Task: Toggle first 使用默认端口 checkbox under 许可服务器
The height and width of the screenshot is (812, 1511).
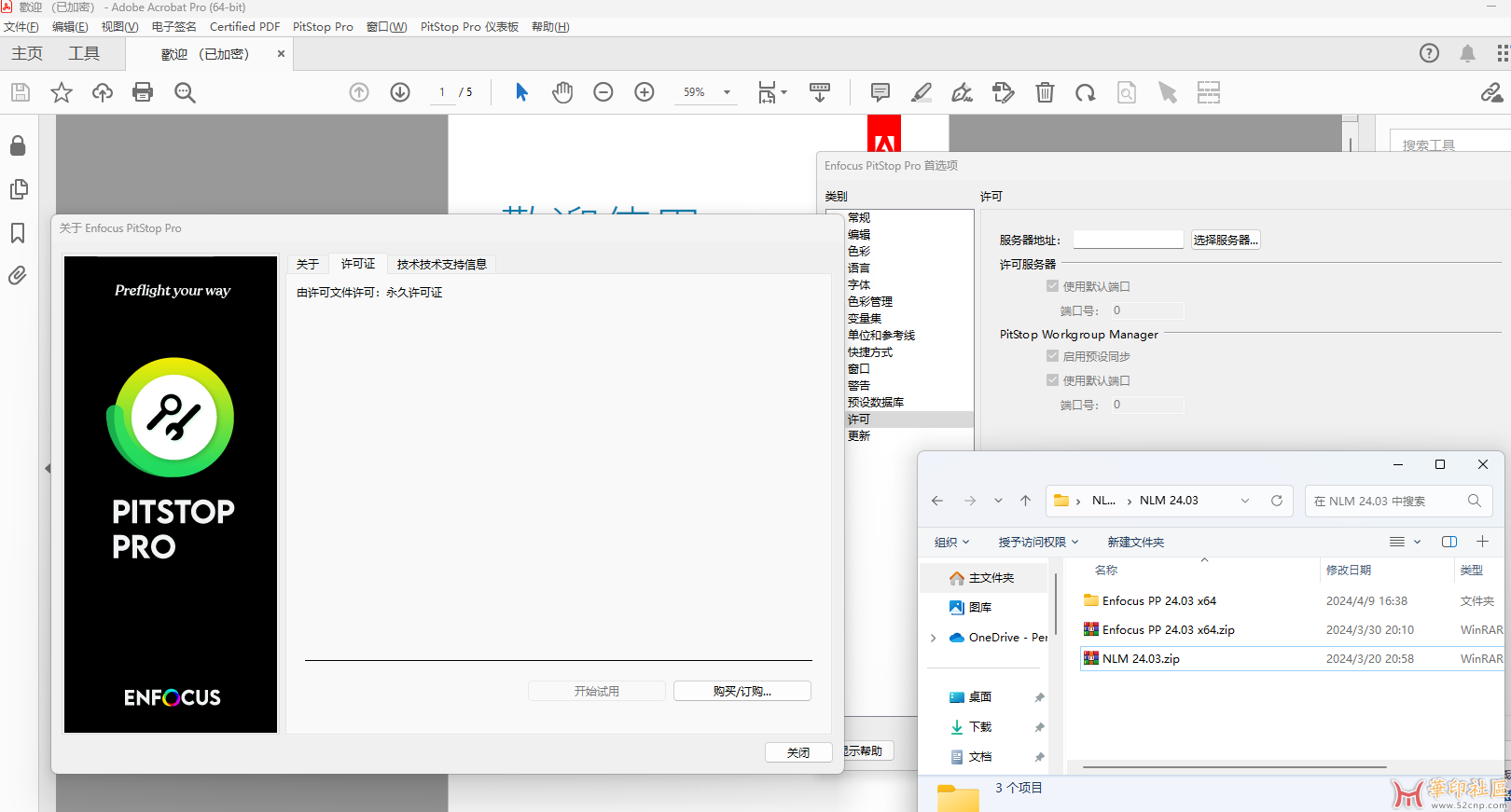Action: 1053,286
